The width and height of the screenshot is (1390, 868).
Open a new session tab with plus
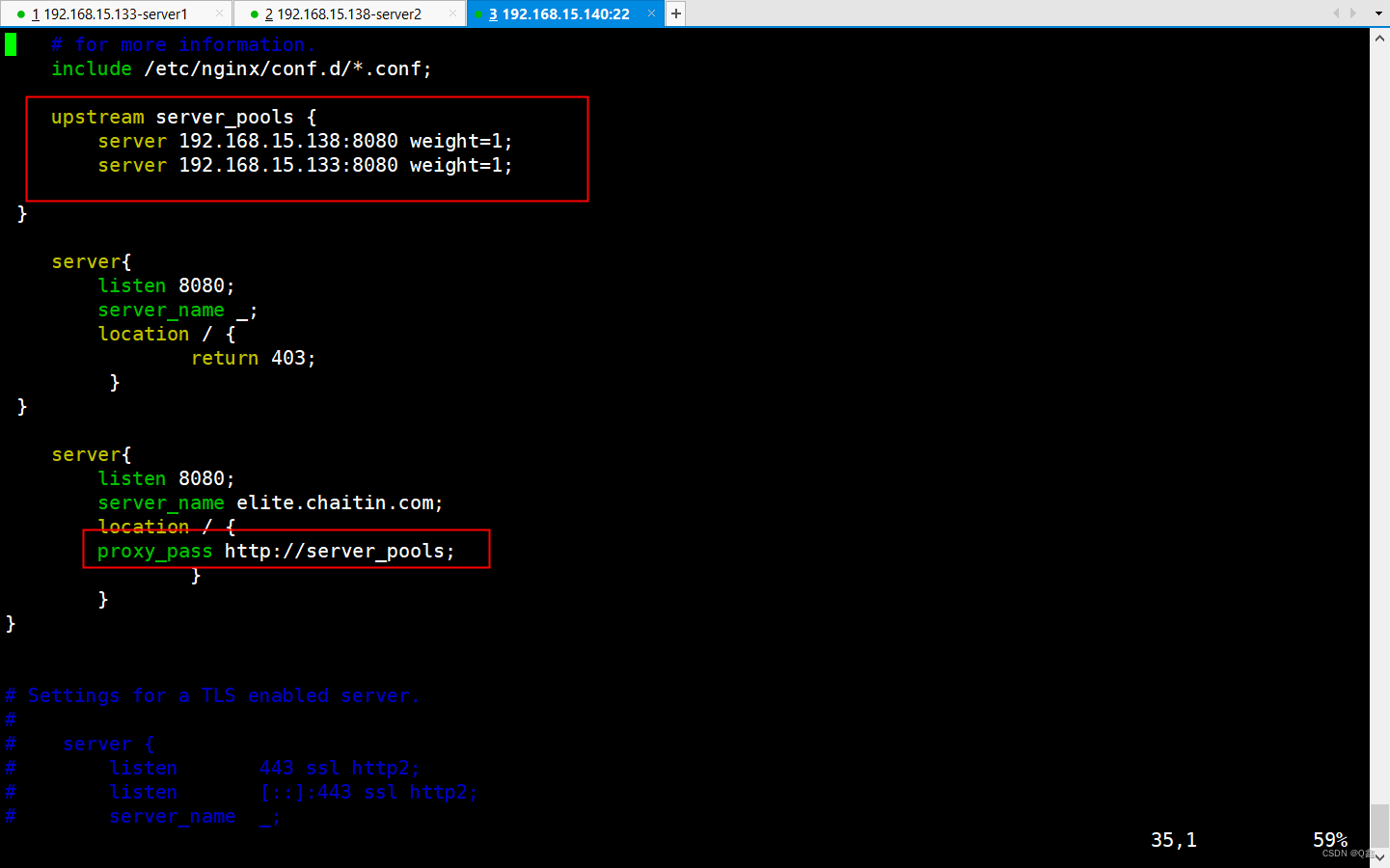676,14
